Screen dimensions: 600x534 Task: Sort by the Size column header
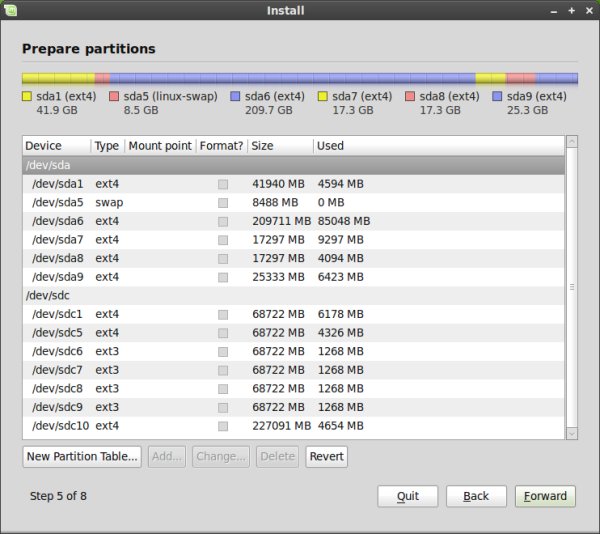pos(279,146)
